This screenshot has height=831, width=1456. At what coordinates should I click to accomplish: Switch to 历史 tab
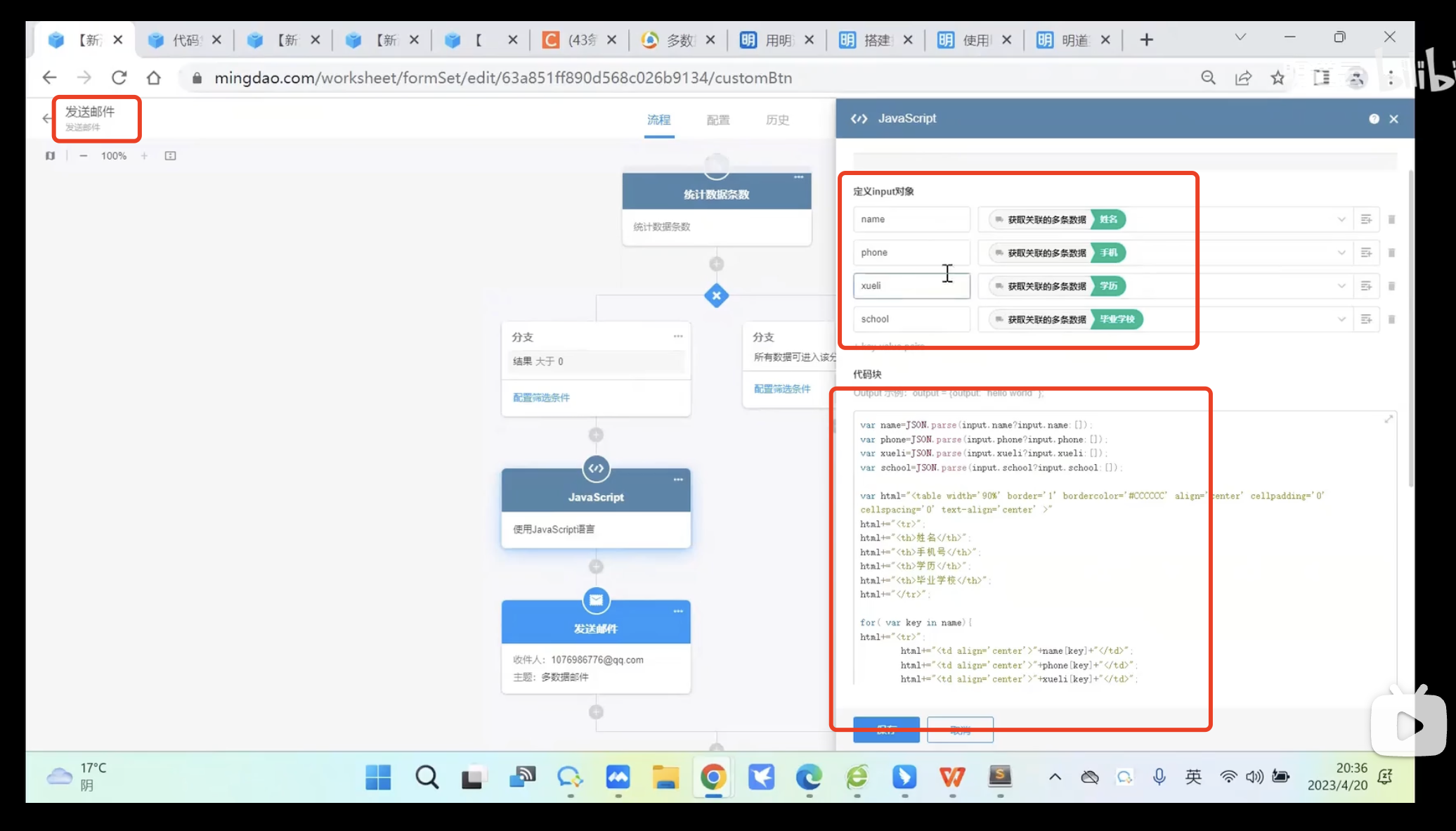point(777,120)
